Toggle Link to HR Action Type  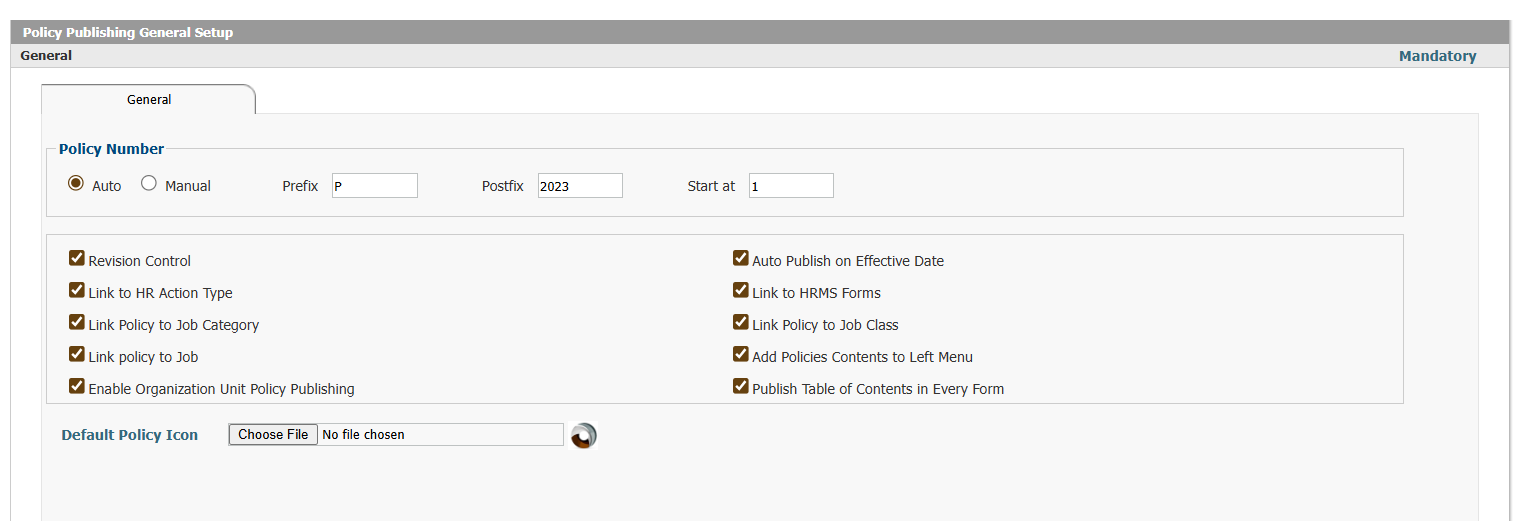point(77,291)
